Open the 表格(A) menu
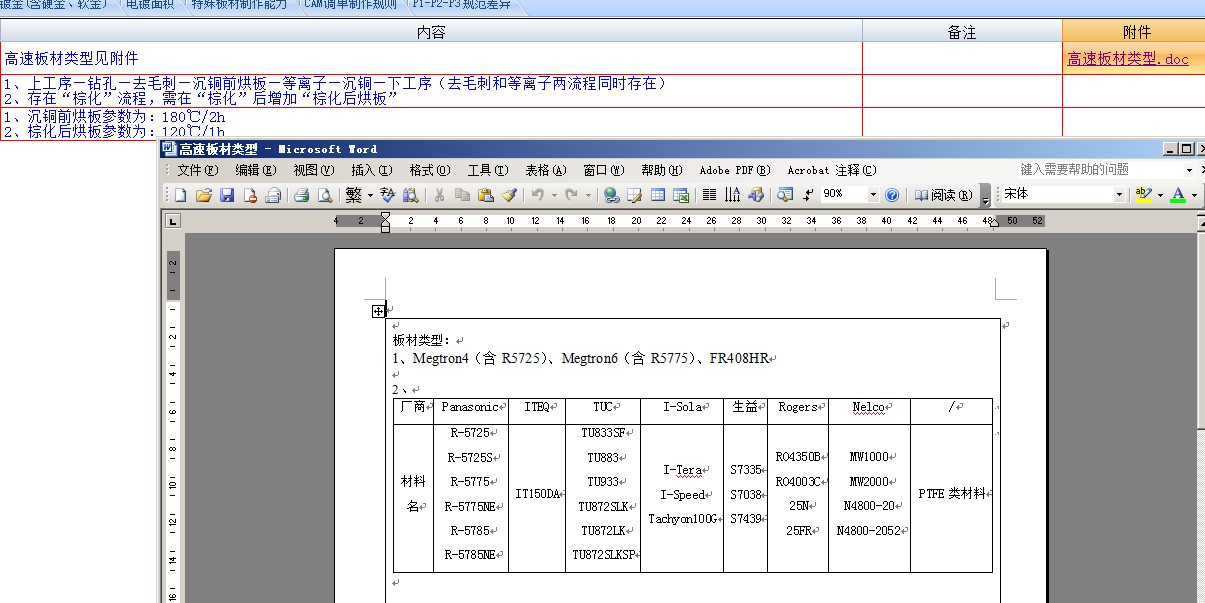The image size is (1205, 603). [x=545, y=170]
